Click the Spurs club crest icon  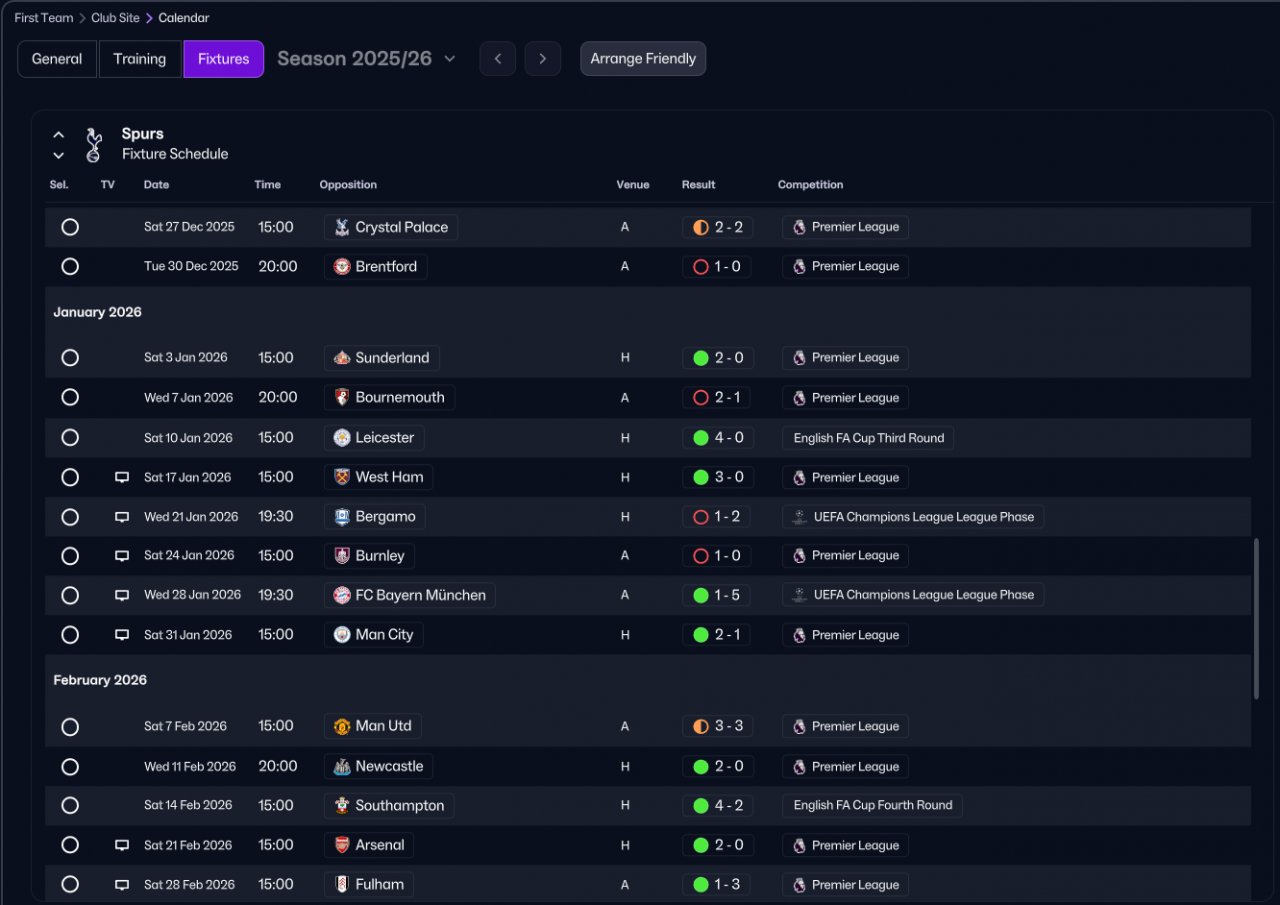point(94,144)
